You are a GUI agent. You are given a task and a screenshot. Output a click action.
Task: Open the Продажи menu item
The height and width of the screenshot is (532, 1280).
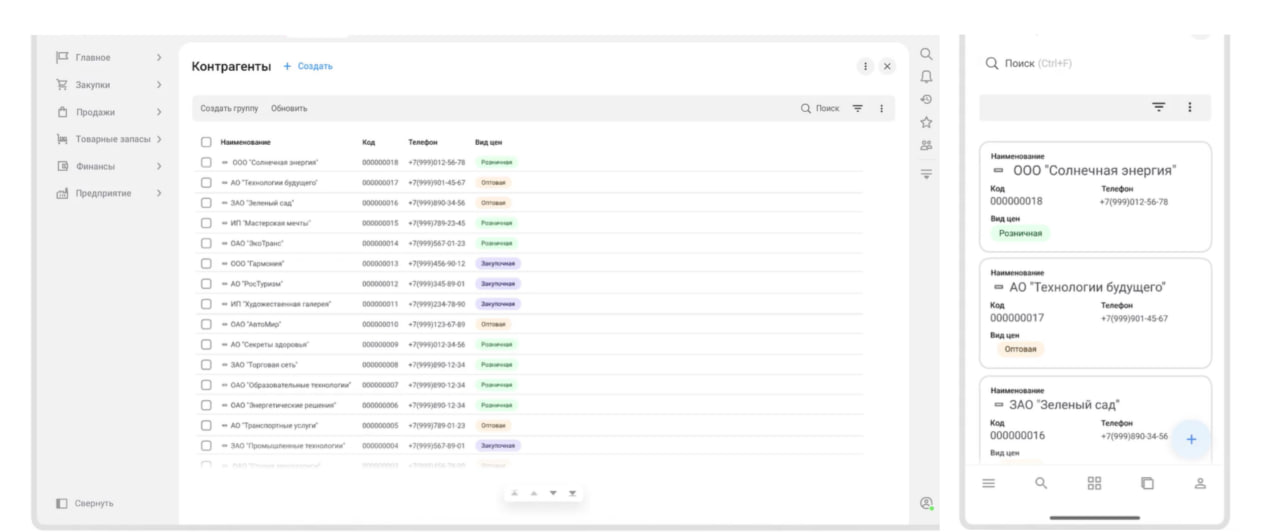point(95,112)
